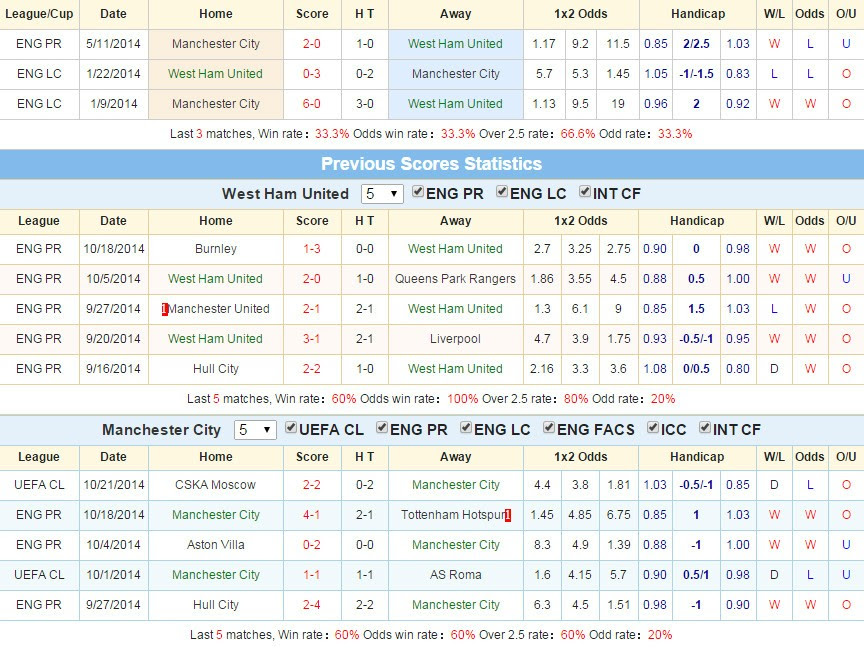Click date 10/18/2014 in Burnley row
864x650 pixels.
(114, 249)
